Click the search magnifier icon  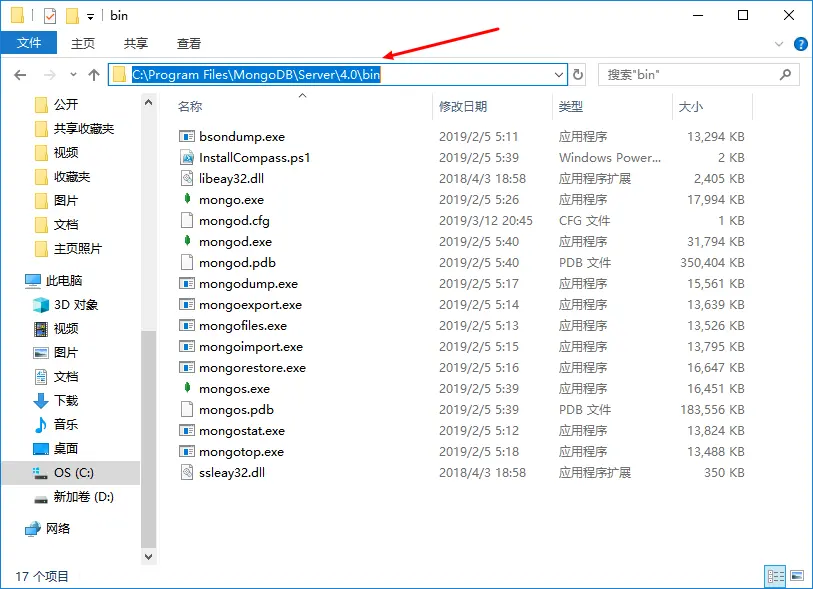tap(785, 75)
